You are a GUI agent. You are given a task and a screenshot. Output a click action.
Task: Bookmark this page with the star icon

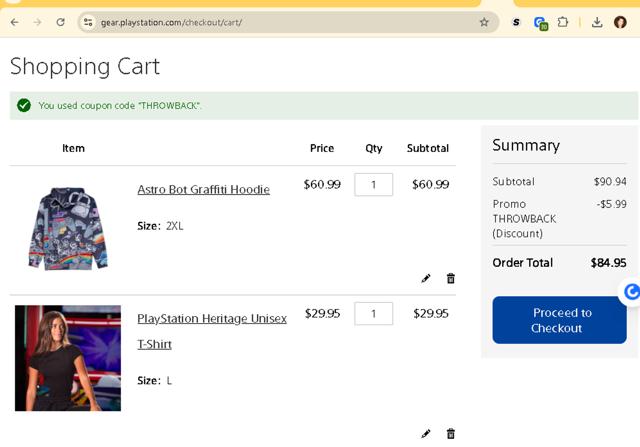point(484,22)
